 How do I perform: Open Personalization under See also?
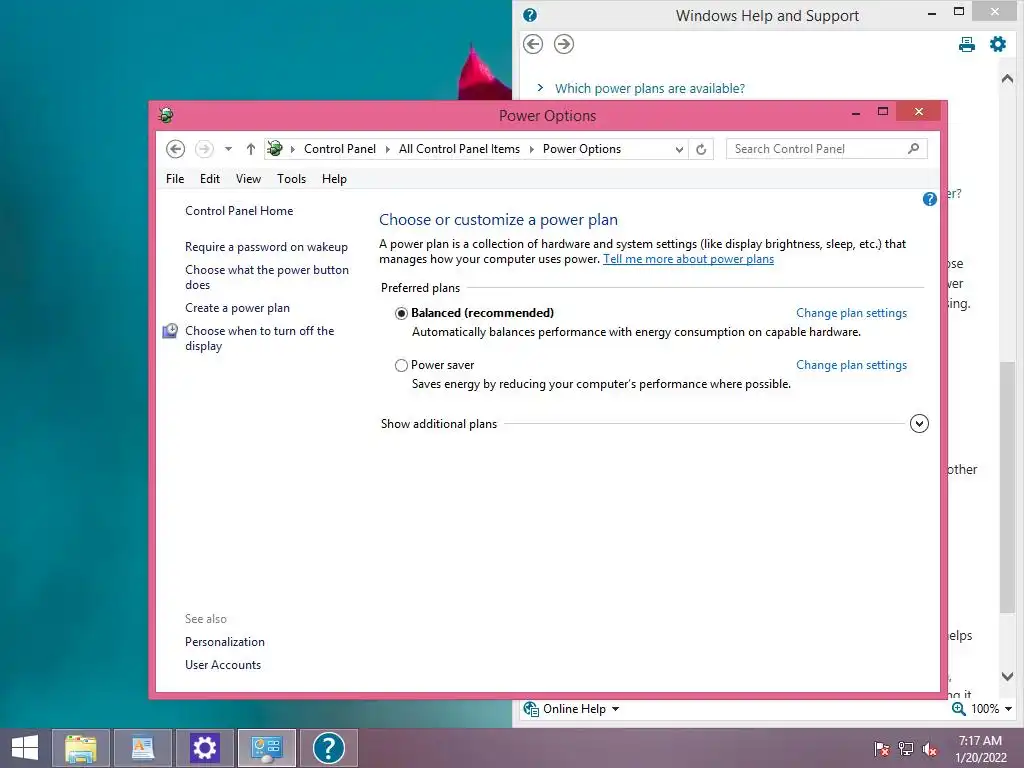pyautogui.click(x=225, y=642)
